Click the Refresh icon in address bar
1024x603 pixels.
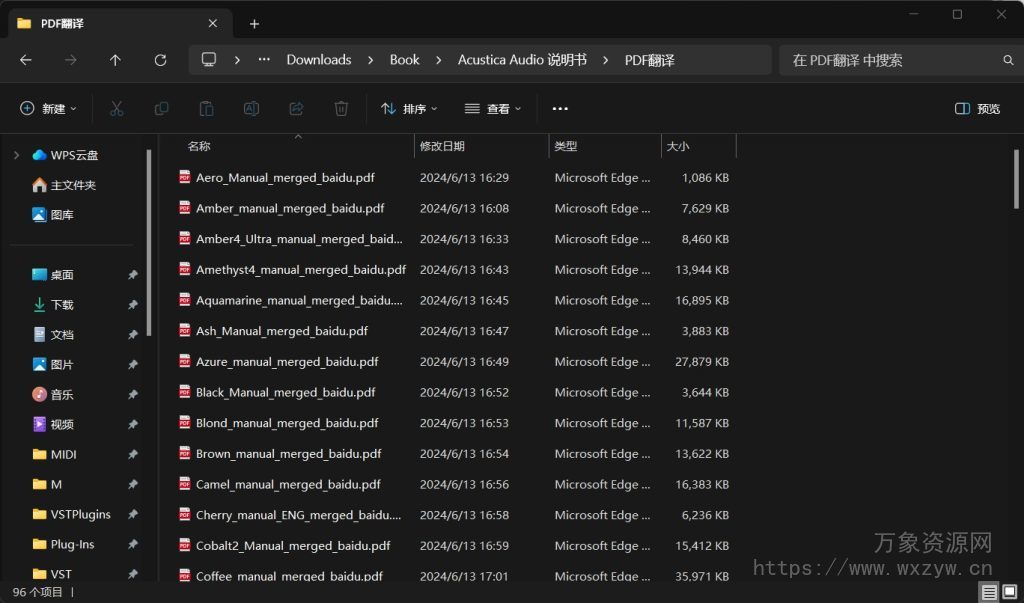pyautogui.click(x=160, y=60)
